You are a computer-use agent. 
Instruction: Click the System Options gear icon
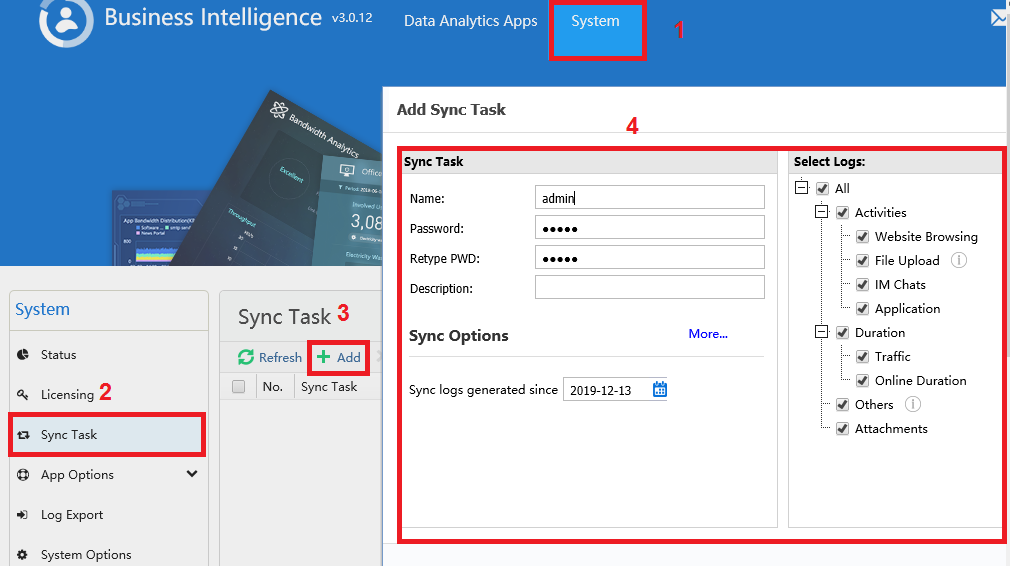click(x=23, y=554)
